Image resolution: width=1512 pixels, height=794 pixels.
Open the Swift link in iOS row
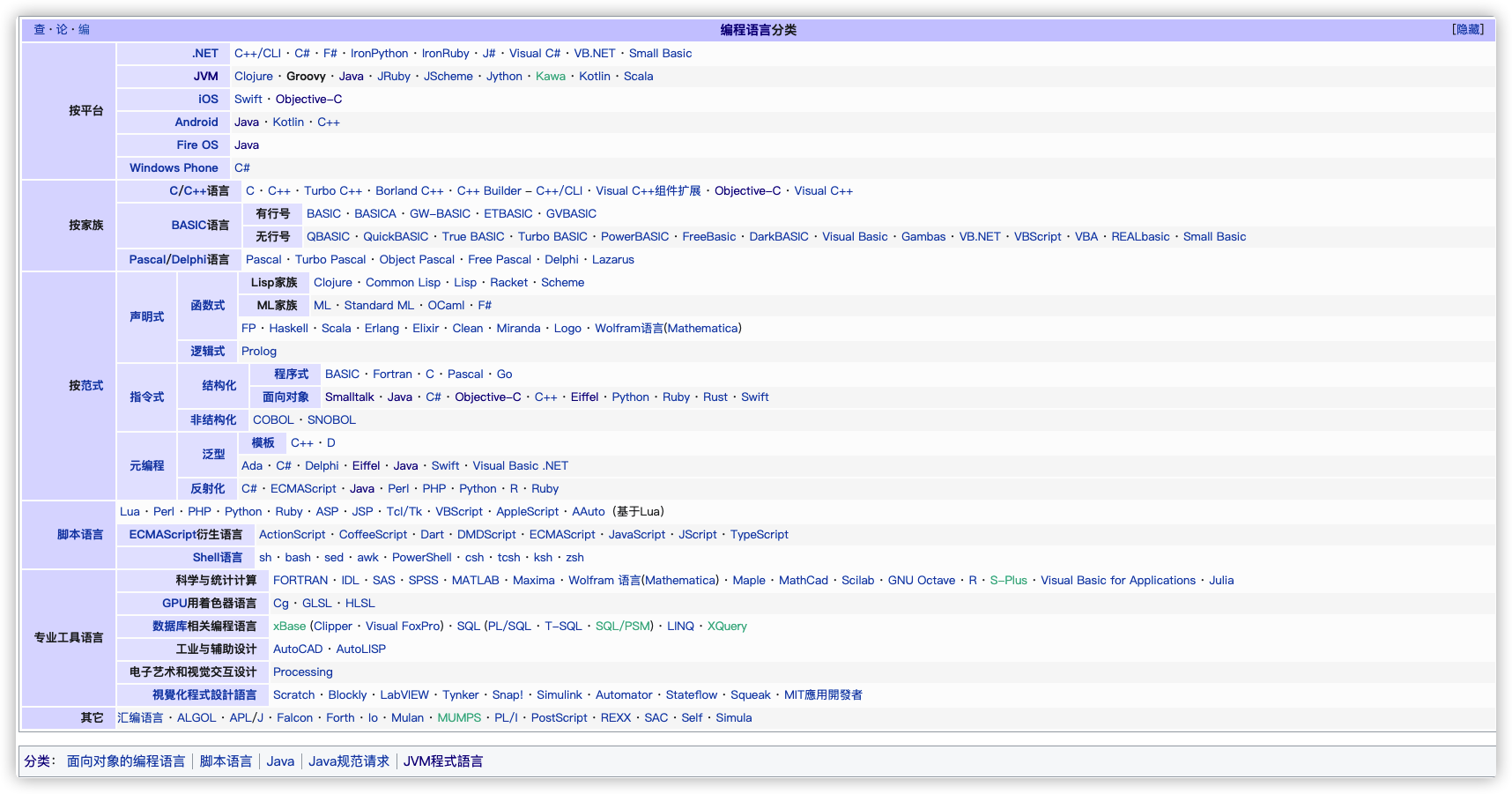point(248,99)
